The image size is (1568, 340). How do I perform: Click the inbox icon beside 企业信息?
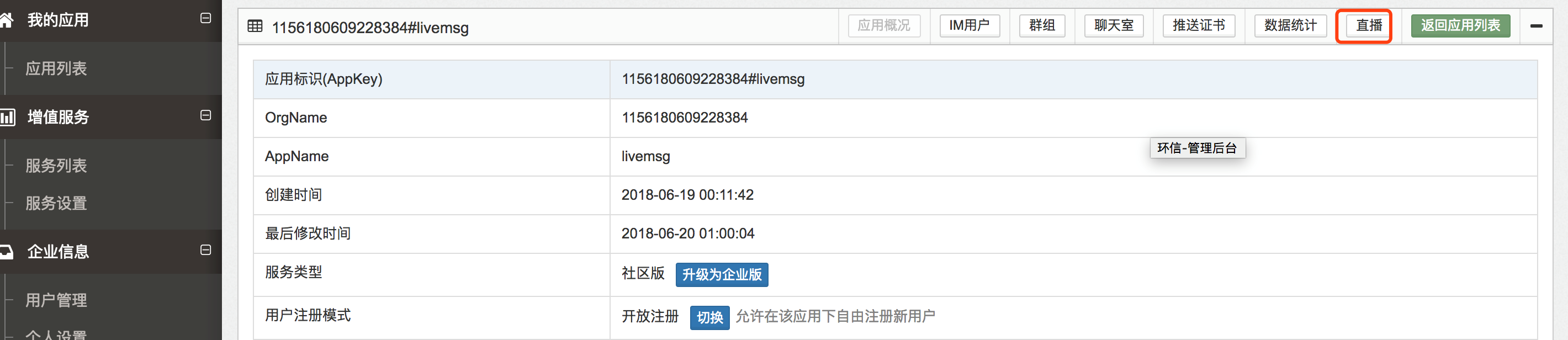tap(6, 251)
